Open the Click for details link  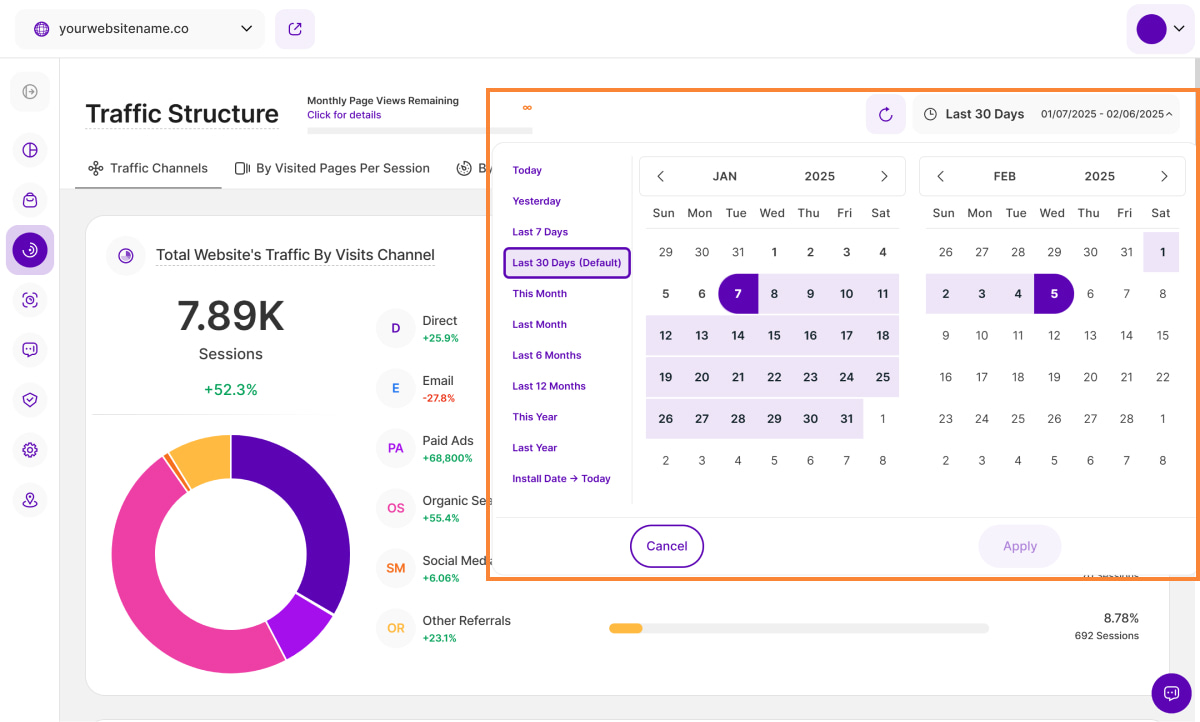344,115
